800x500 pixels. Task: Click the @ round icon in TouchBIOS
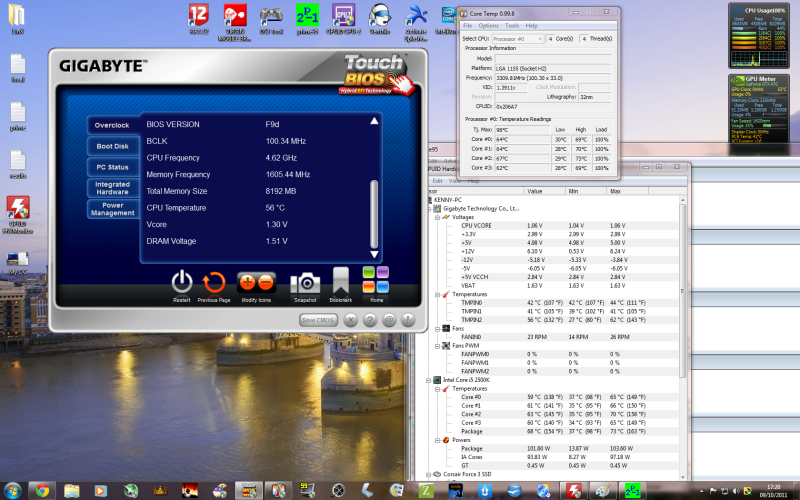(x=389, y=320)
